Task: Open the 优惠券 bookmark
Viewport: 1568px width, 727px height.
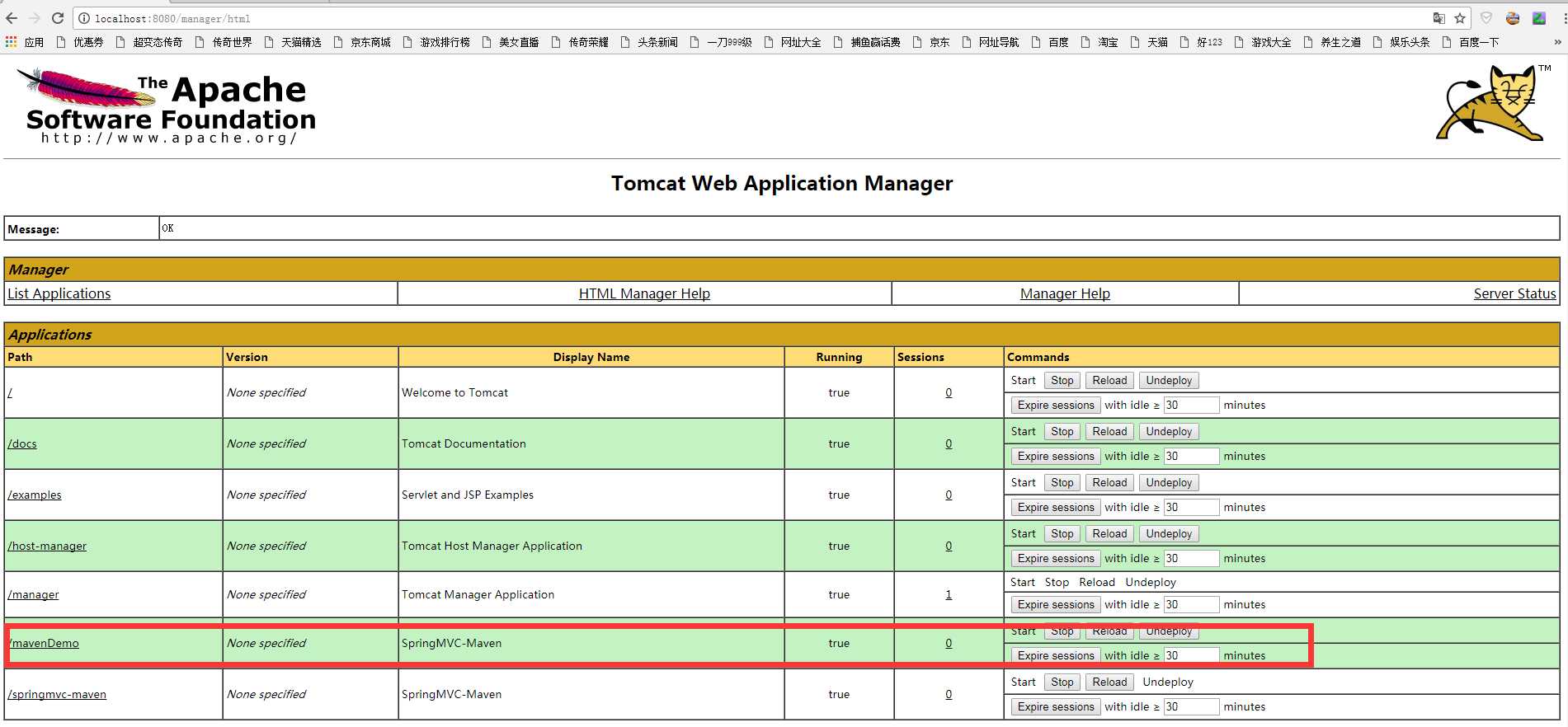Action: [x=80, y=42]
